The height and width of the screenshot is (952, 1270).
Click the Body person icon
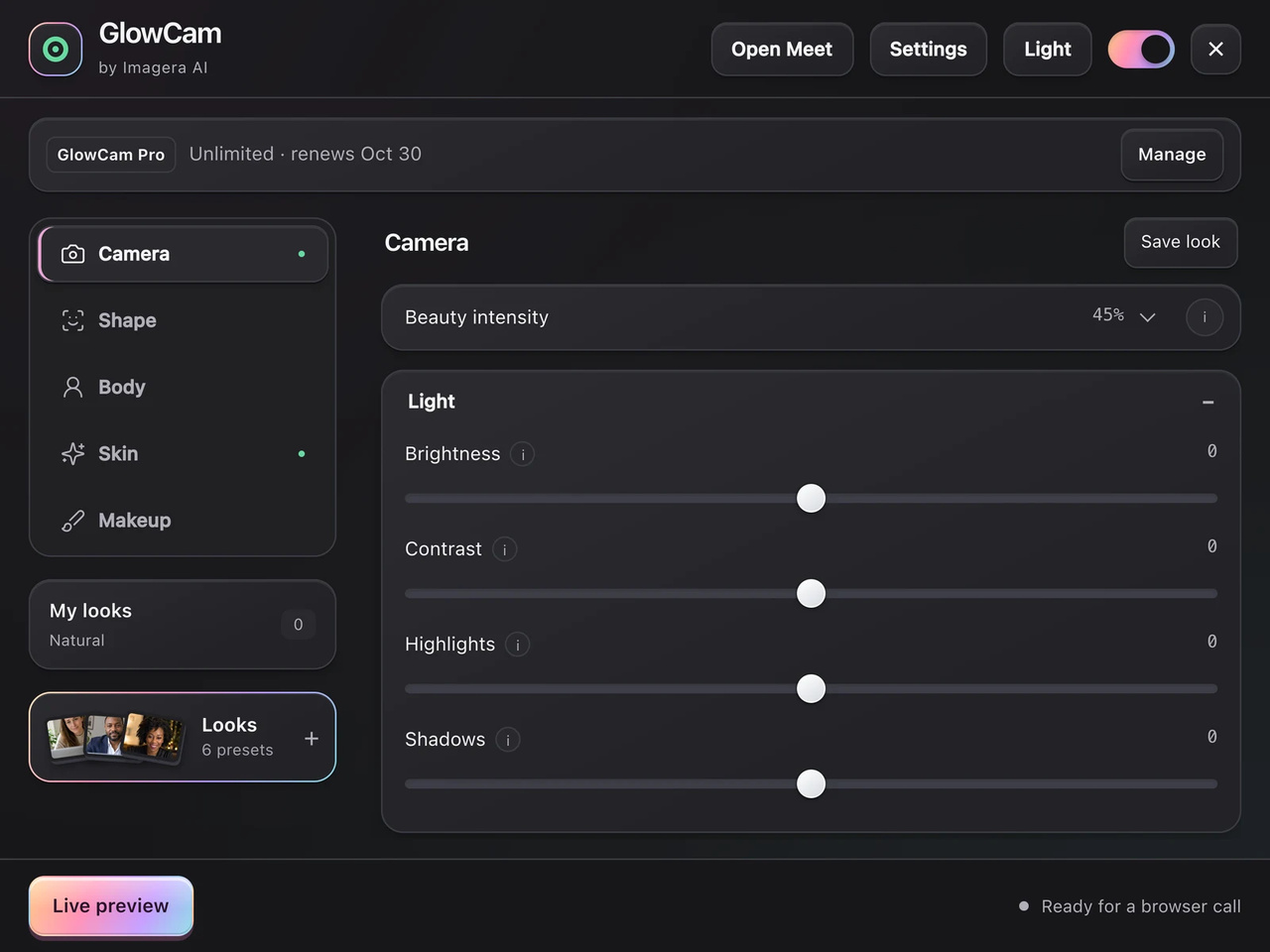click(x=72, y=387)
